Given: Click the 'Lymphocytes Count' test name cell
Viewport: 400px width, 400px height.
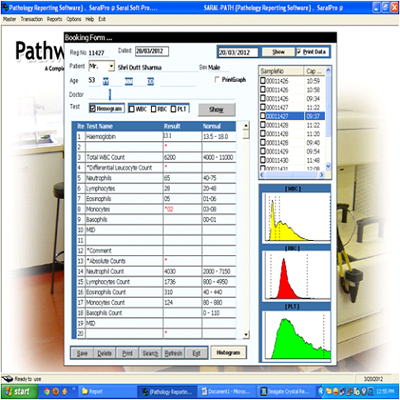Looking at the screenshot, I should coord(124,282).
